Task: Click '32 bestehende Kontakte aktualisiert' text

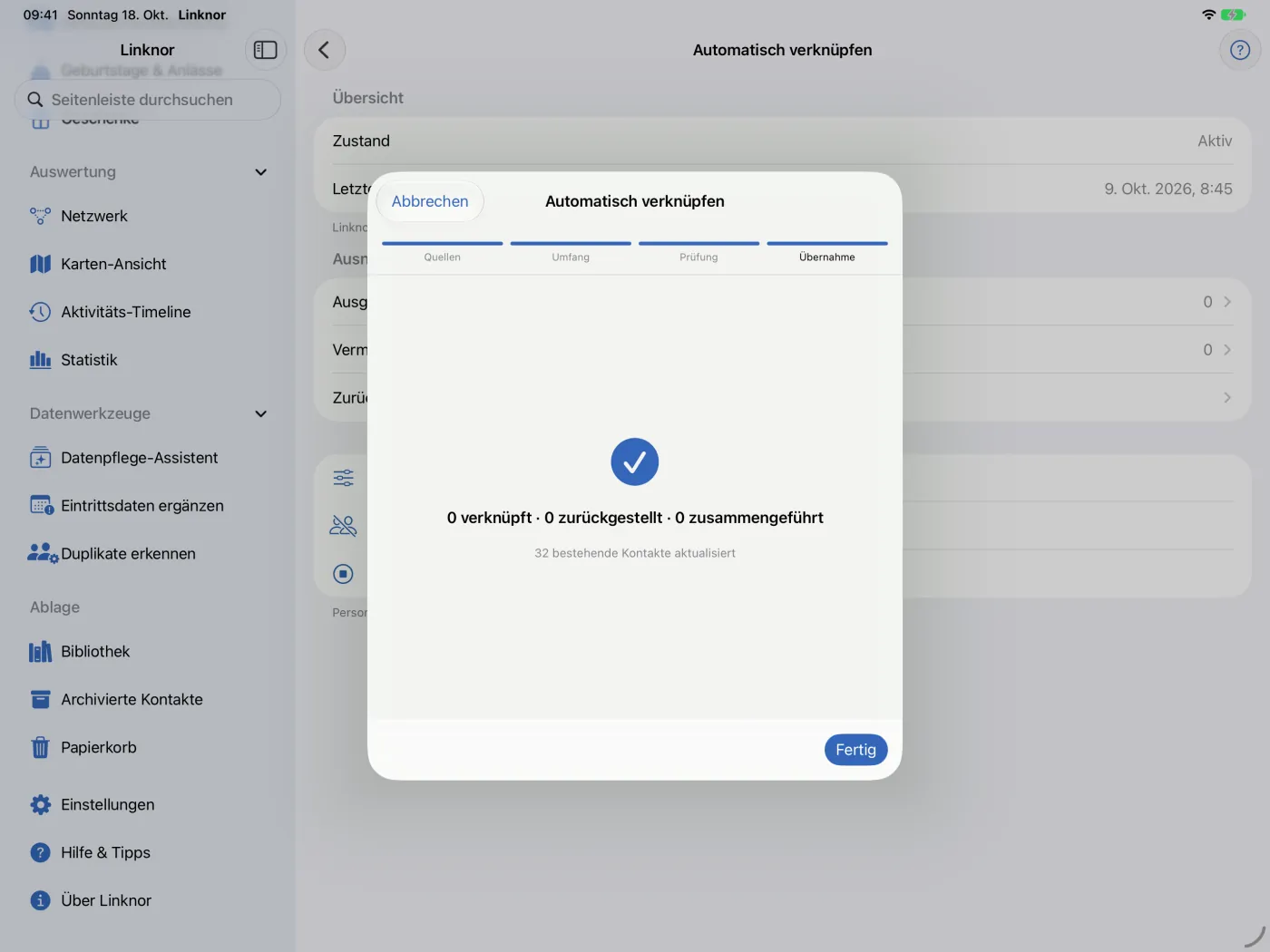Action: (635, 553)
